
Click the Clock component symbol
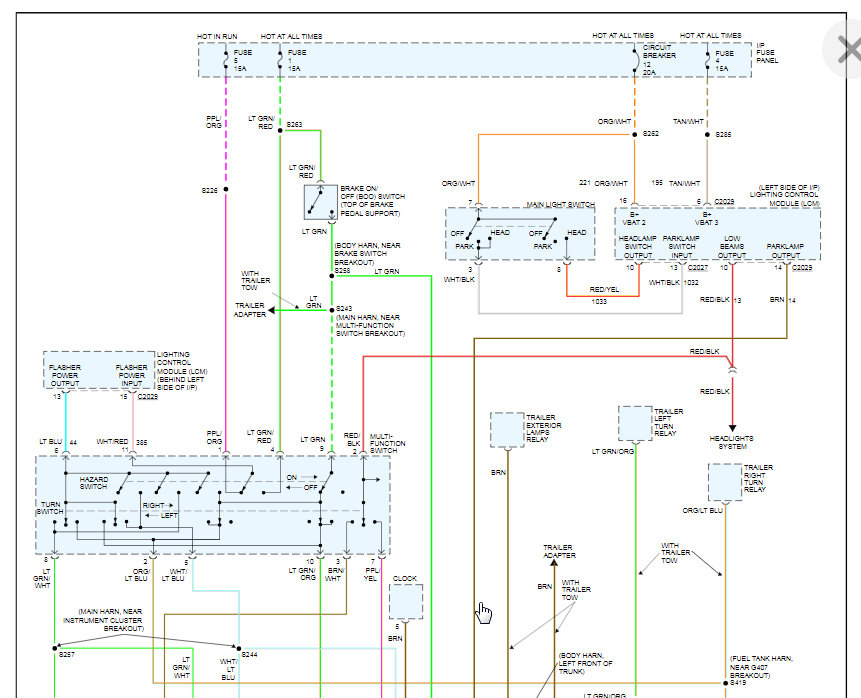click(405, 600)
